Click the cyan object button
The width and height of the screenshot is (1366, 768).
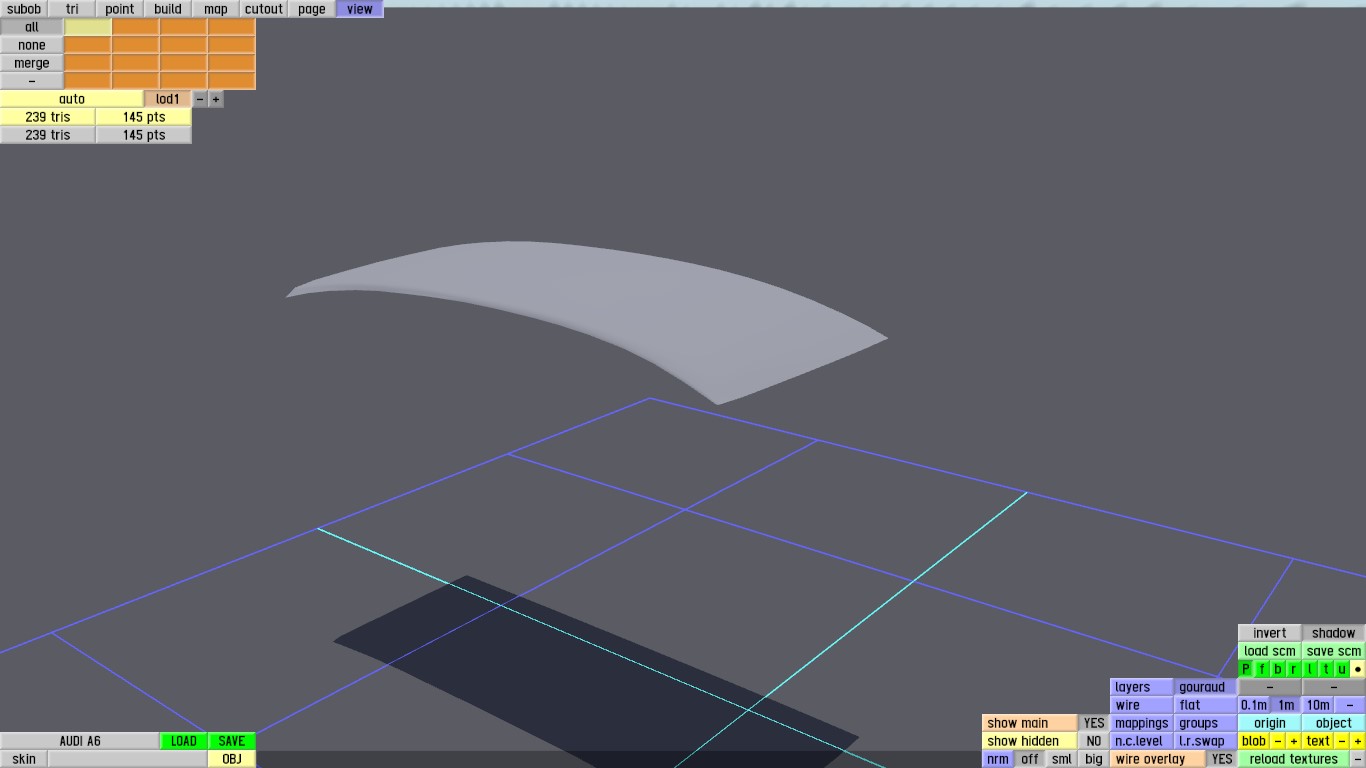tap(1334, 723)
